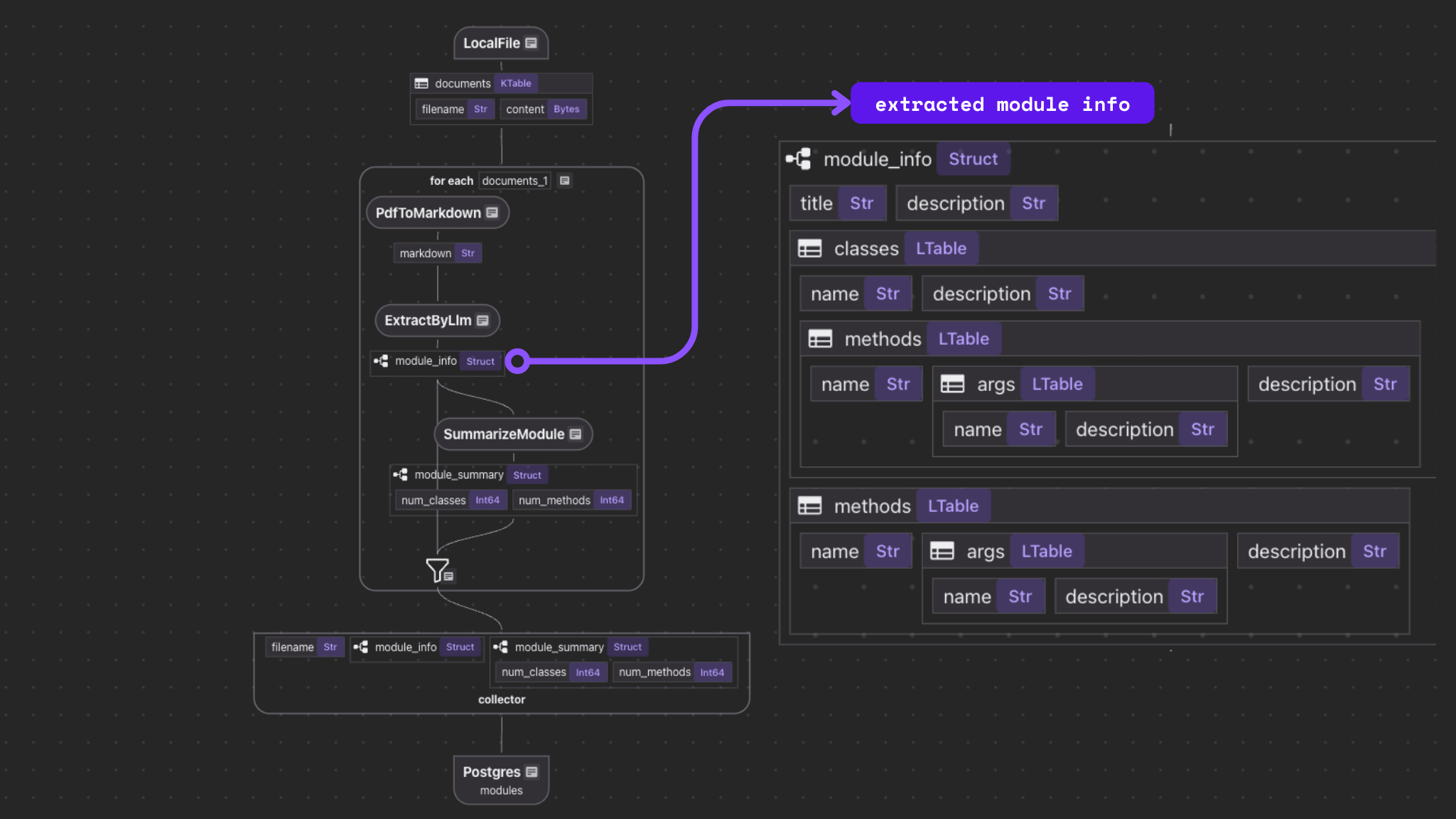Click the struct icon beside module_info header
Image resolution: width=1456 pixels, height=819 pixels.
(x=799, y=159)
